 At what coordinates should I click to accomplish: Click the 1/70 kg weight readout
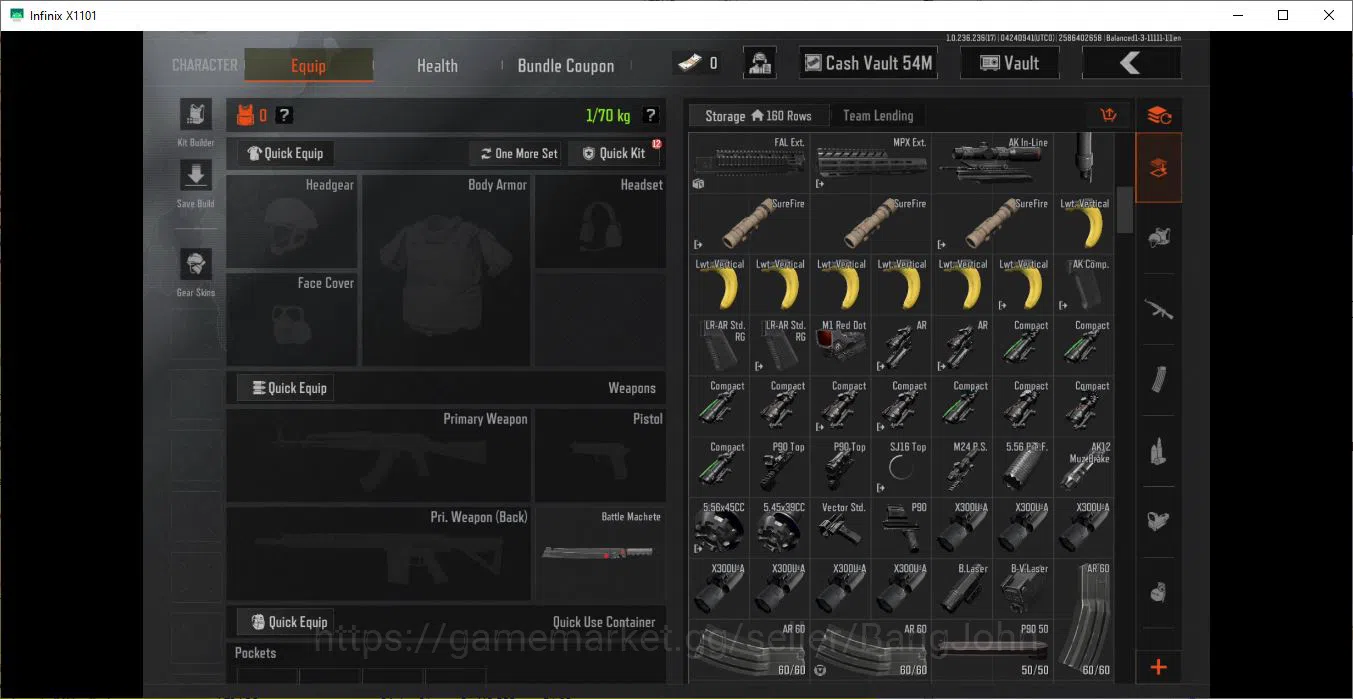click(608, 116)
